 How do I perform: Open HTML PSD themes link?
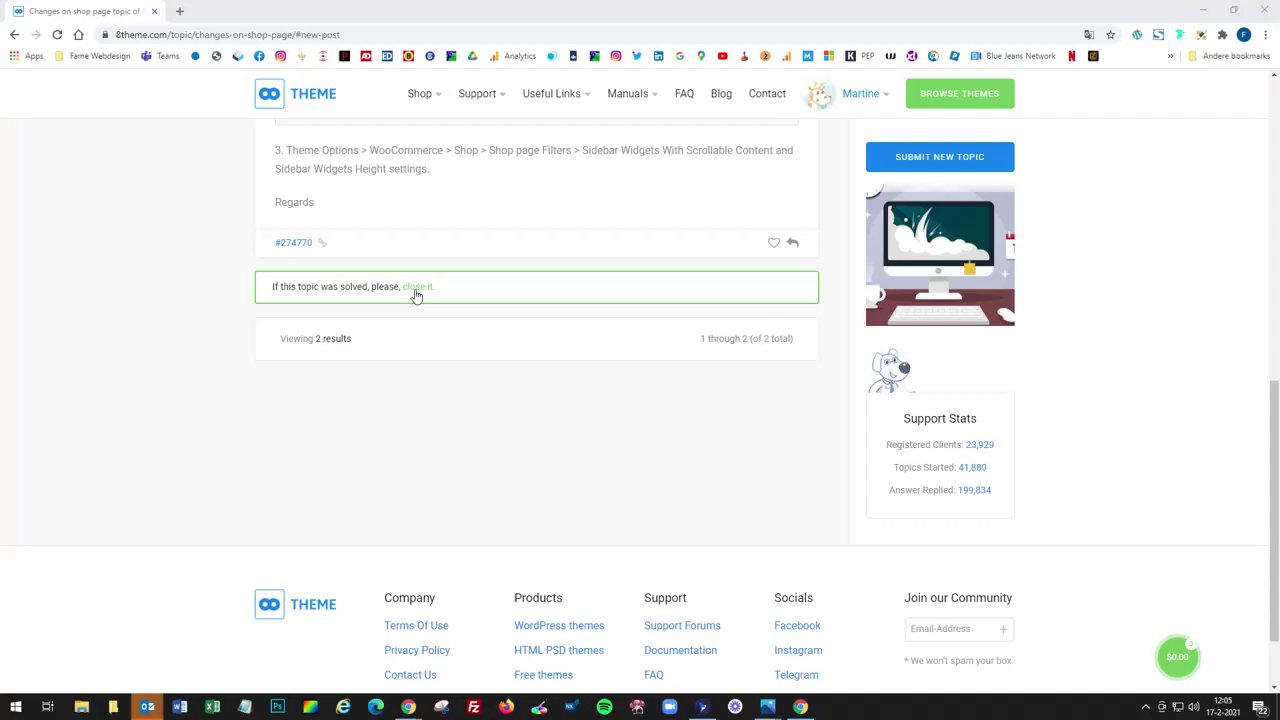tap(559, 650)
